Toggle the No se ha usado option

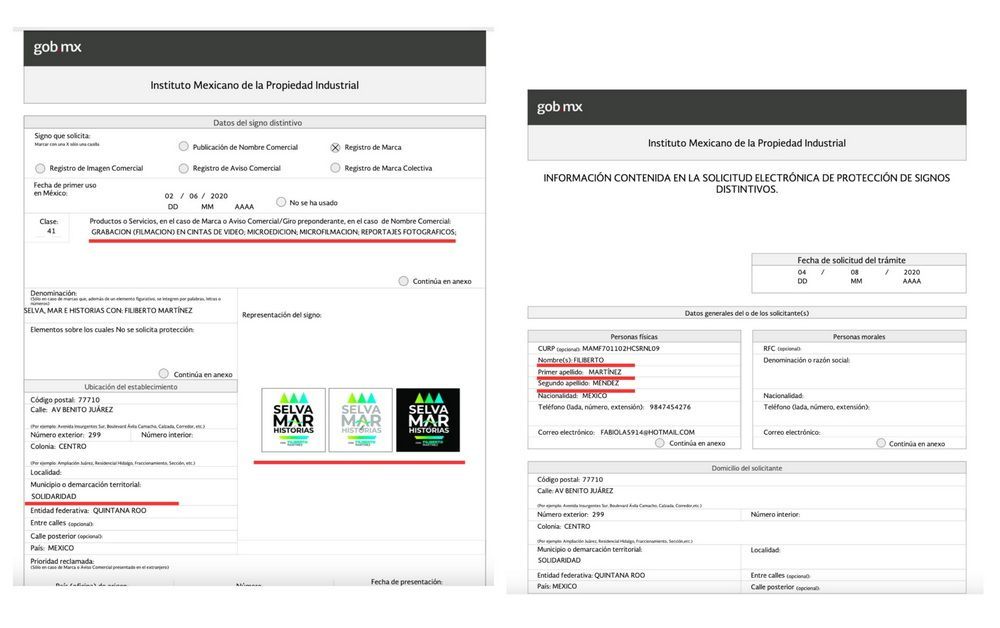281,202
